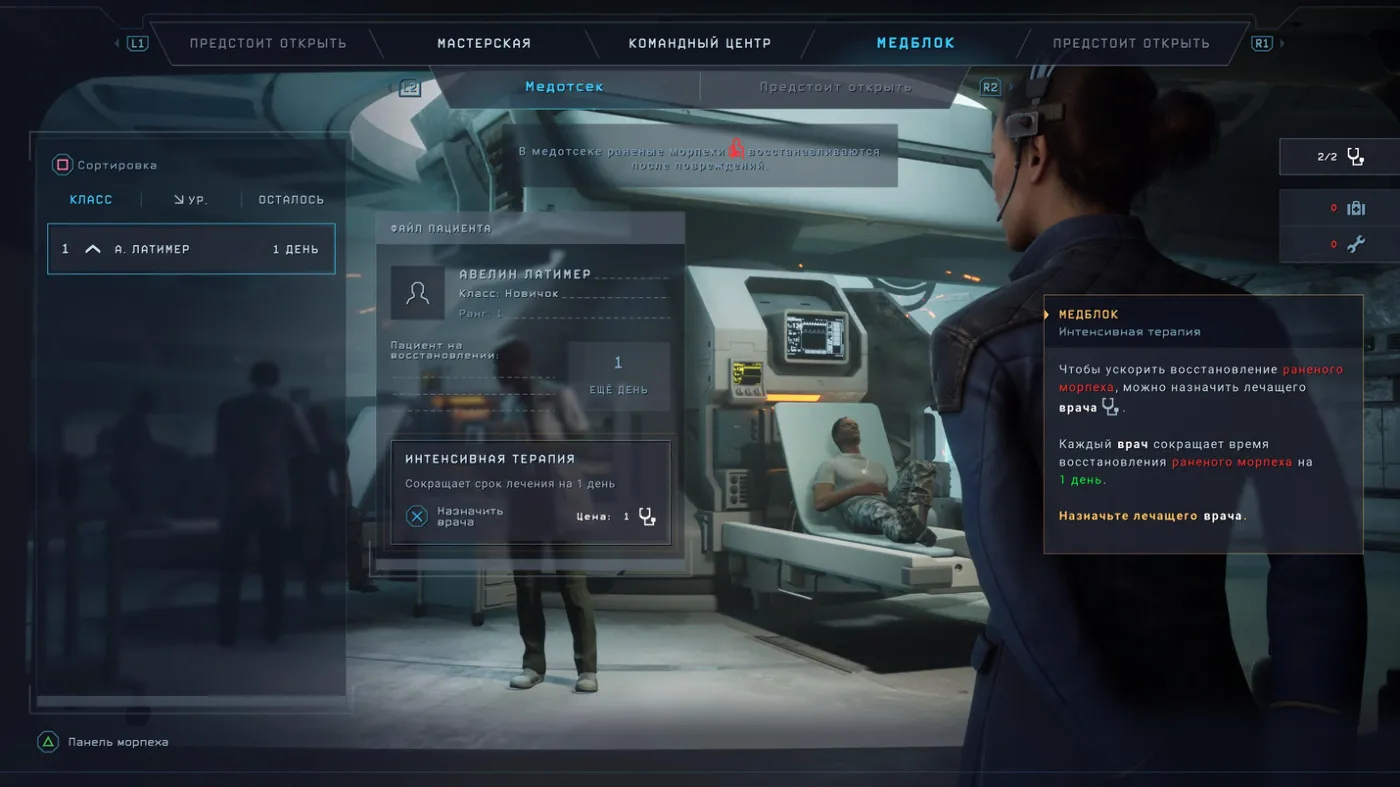Click the square Сортировка icon
The image size is (1400, 787).
coord(62,165)
